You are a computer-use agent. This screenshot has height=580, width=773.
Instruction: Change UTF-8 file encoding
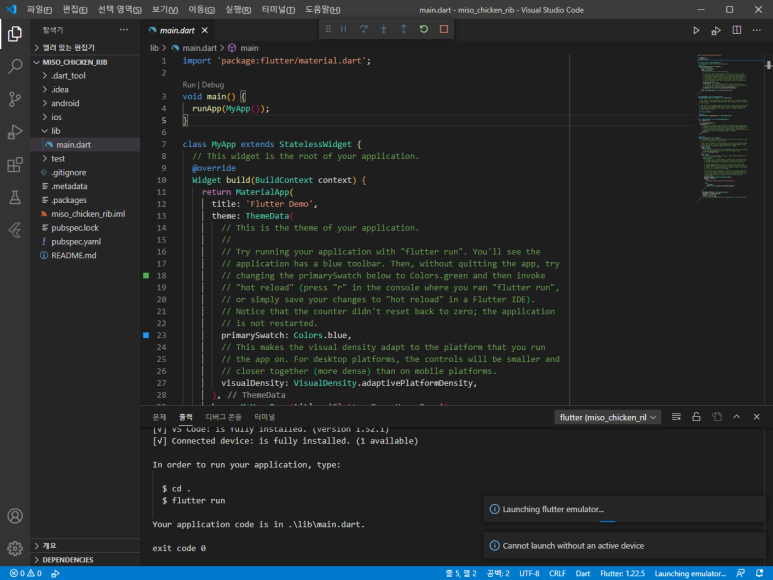529,574
